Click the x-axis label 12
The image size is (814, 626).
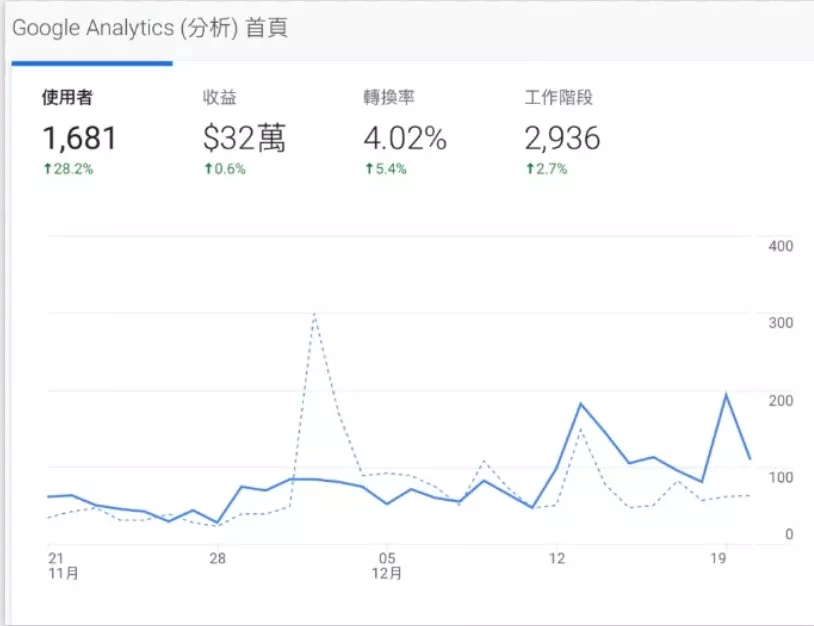point(557,559)
